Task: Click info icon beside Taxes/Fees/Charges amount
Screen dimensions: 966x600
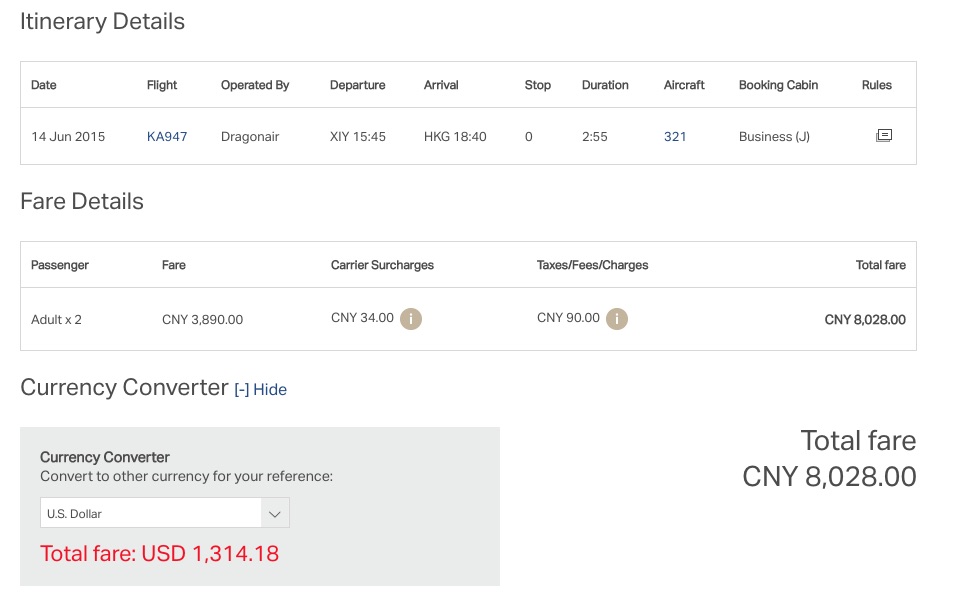Action: pos(617,319)
